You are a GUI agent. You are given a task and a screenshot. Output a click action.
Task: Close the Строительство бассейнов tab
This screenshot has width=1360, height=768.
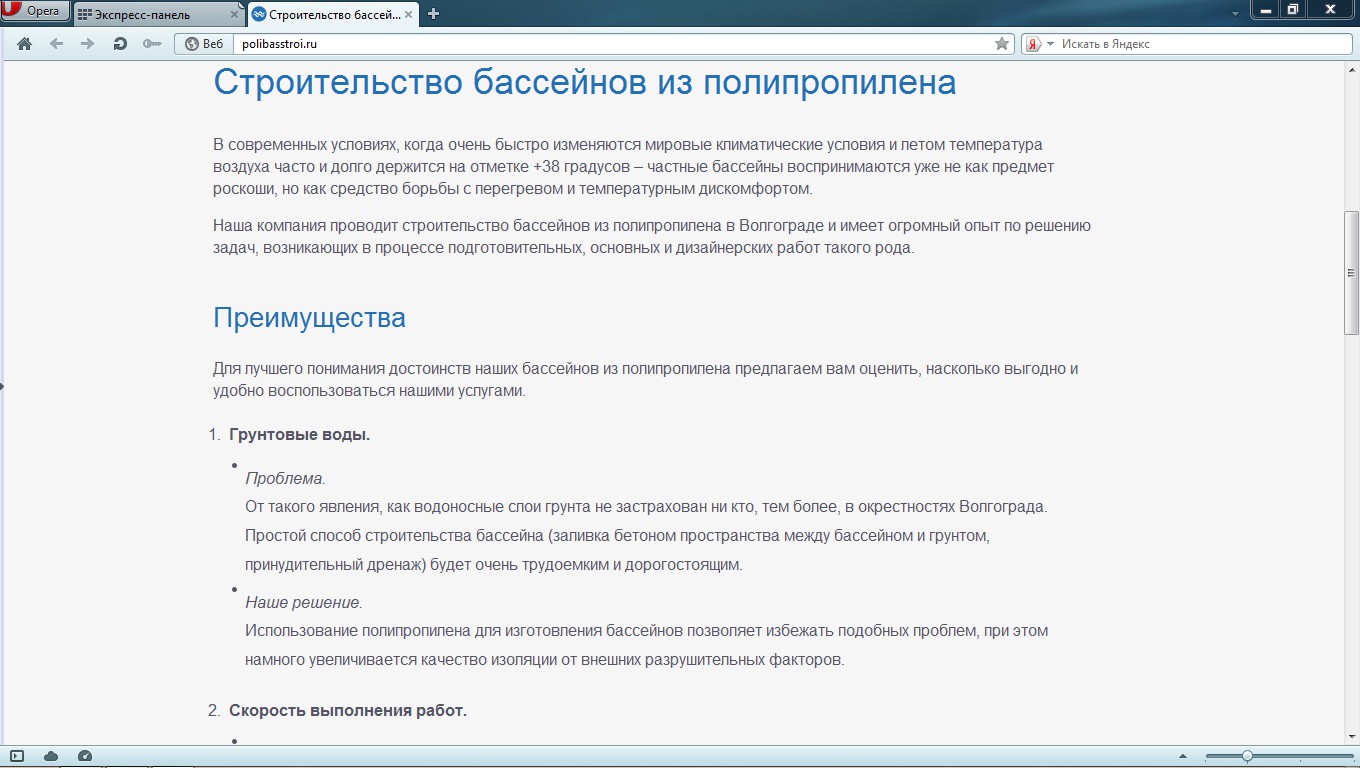(x=409, y=15)
